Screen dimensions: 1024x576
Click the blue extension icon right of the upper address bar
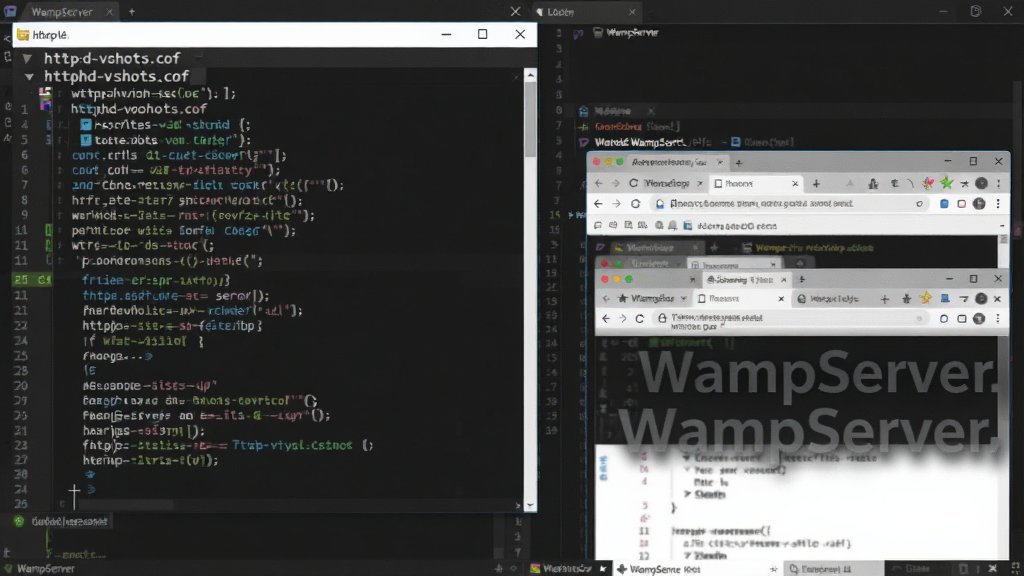pyautogui.click(x=944, y=204)
